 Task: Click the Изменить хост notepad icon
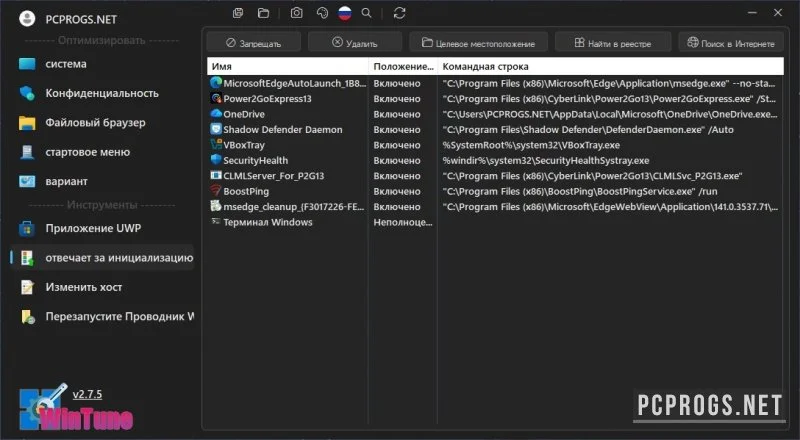(x=27, y=287)
